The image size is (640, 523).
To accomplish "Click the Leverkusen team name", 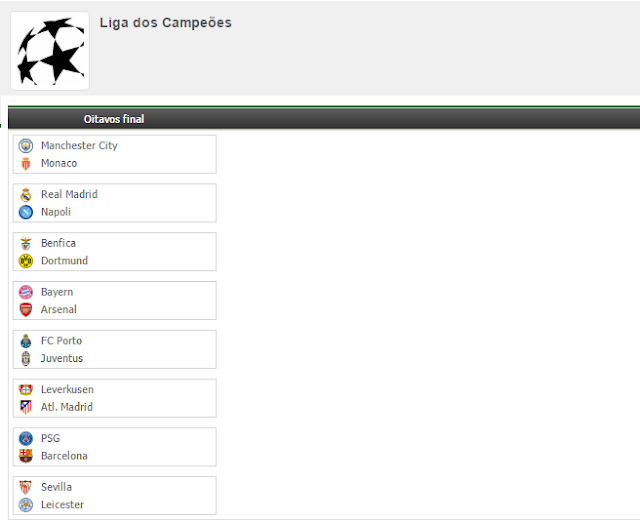I will [x=67, y=389].
